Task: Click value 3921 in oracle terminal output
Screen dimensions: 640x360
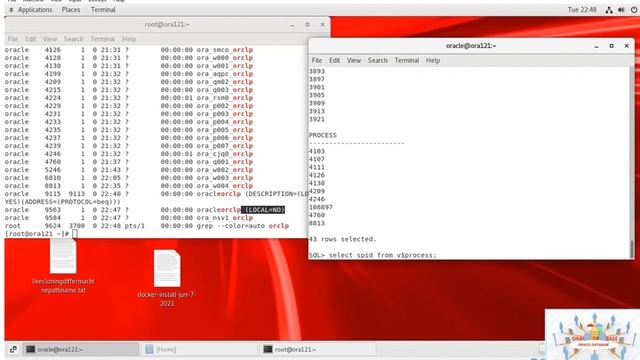Action: pos(317,119)
